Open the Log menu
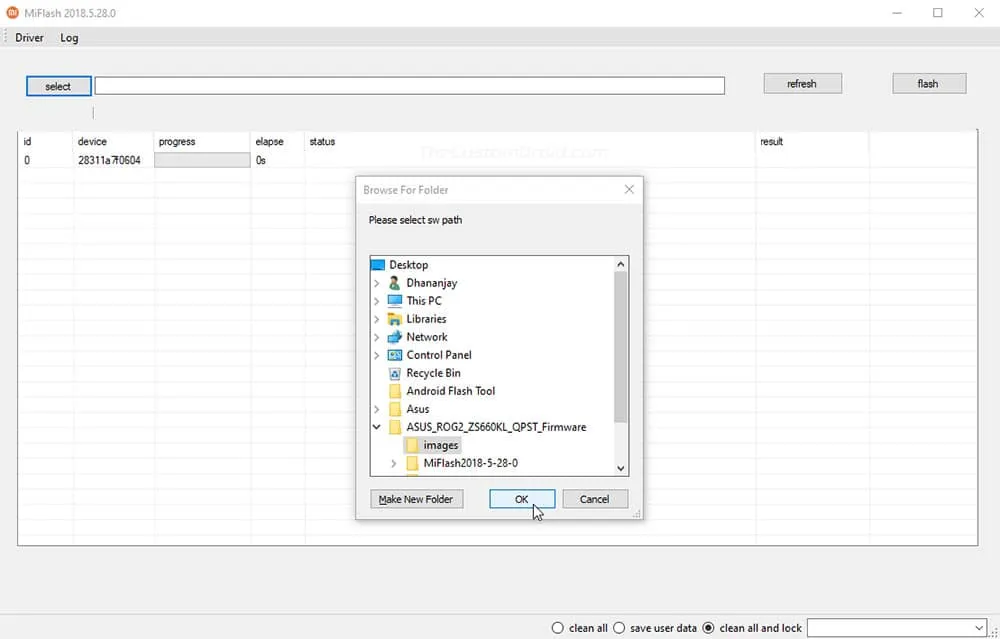The width and height of the screenshot is (1000, 639). tap(69, 37)
